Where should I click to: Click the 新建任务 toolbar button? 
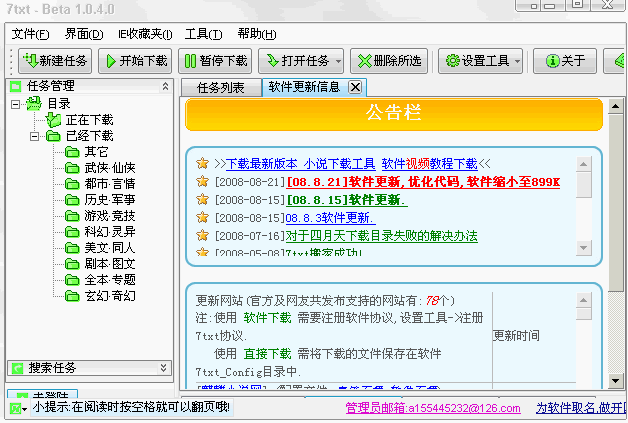[x=54, y=61]
